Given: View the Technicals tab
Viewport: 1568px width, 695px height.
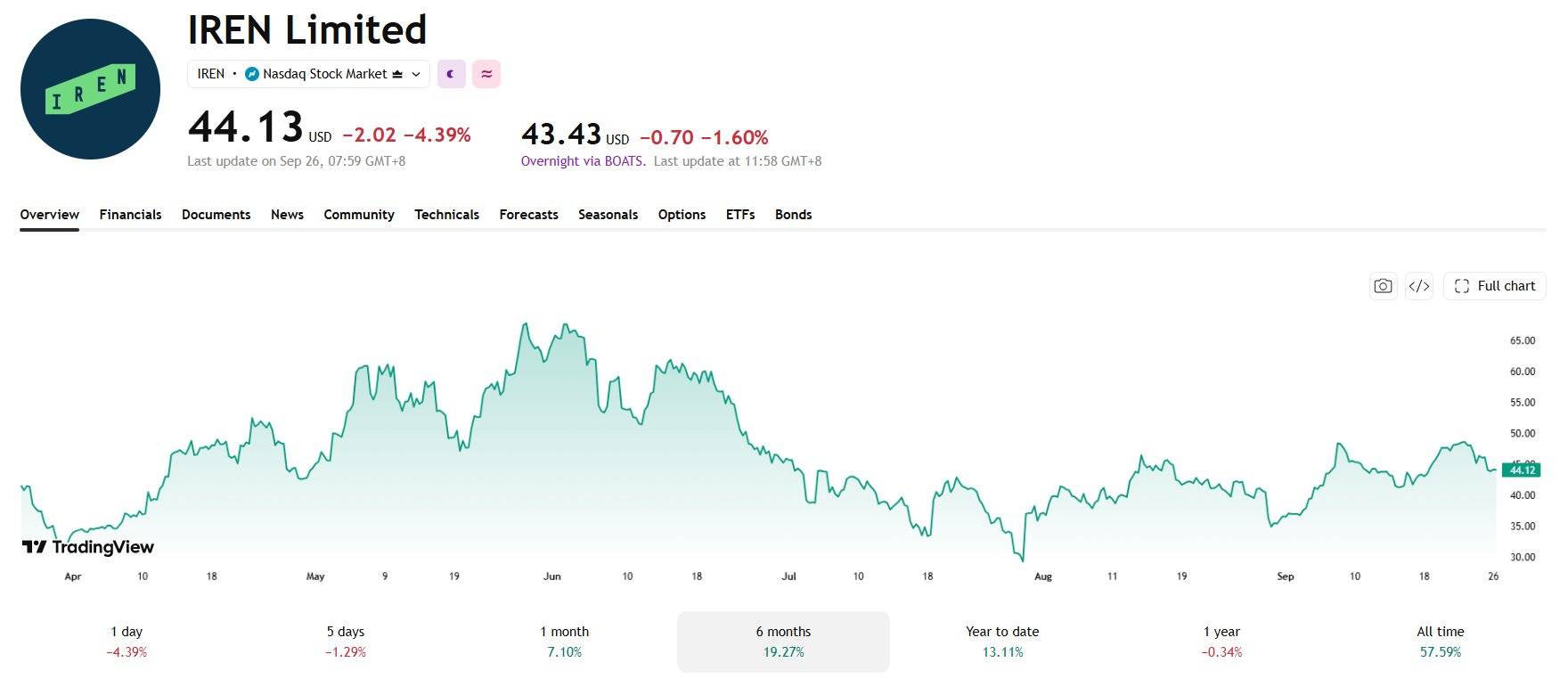Looking at the screenshot, I should (447, 215).
